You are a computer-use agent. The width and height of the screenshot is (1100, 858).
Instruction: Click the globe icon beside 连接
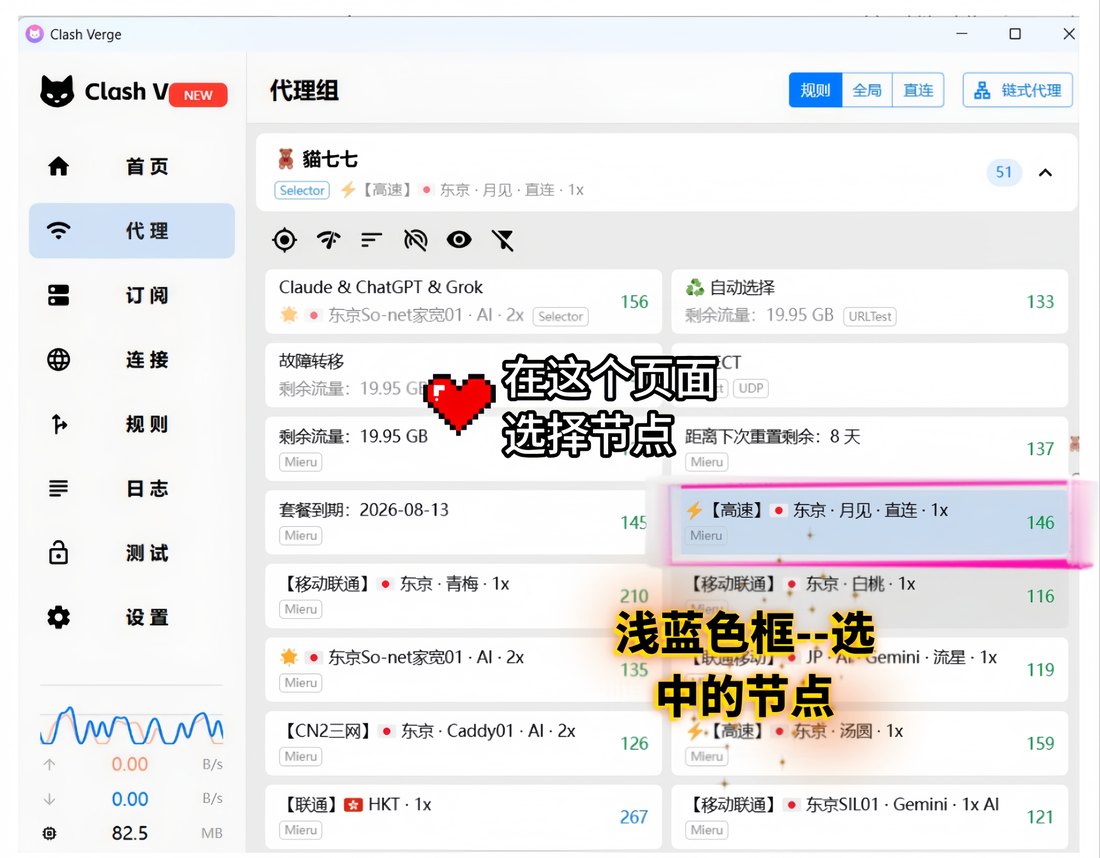58,360
